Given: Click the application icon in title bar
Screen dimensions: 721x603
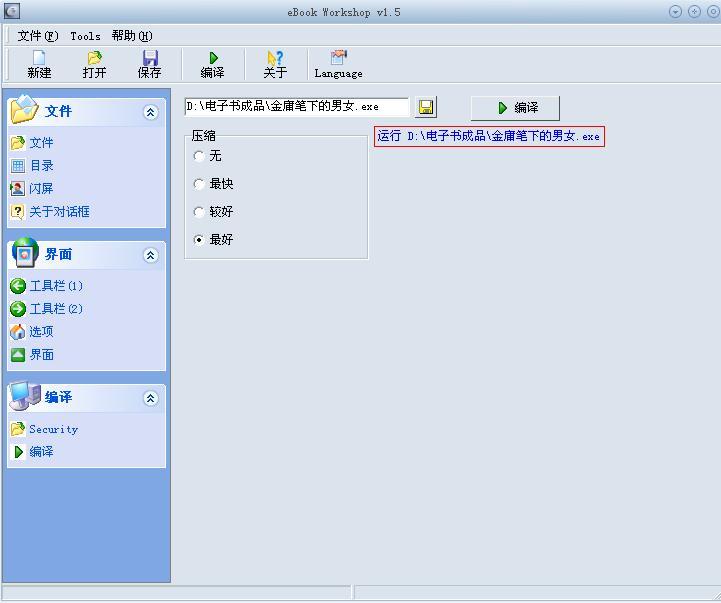Looking at the screenshot, I should pos(12,11).
